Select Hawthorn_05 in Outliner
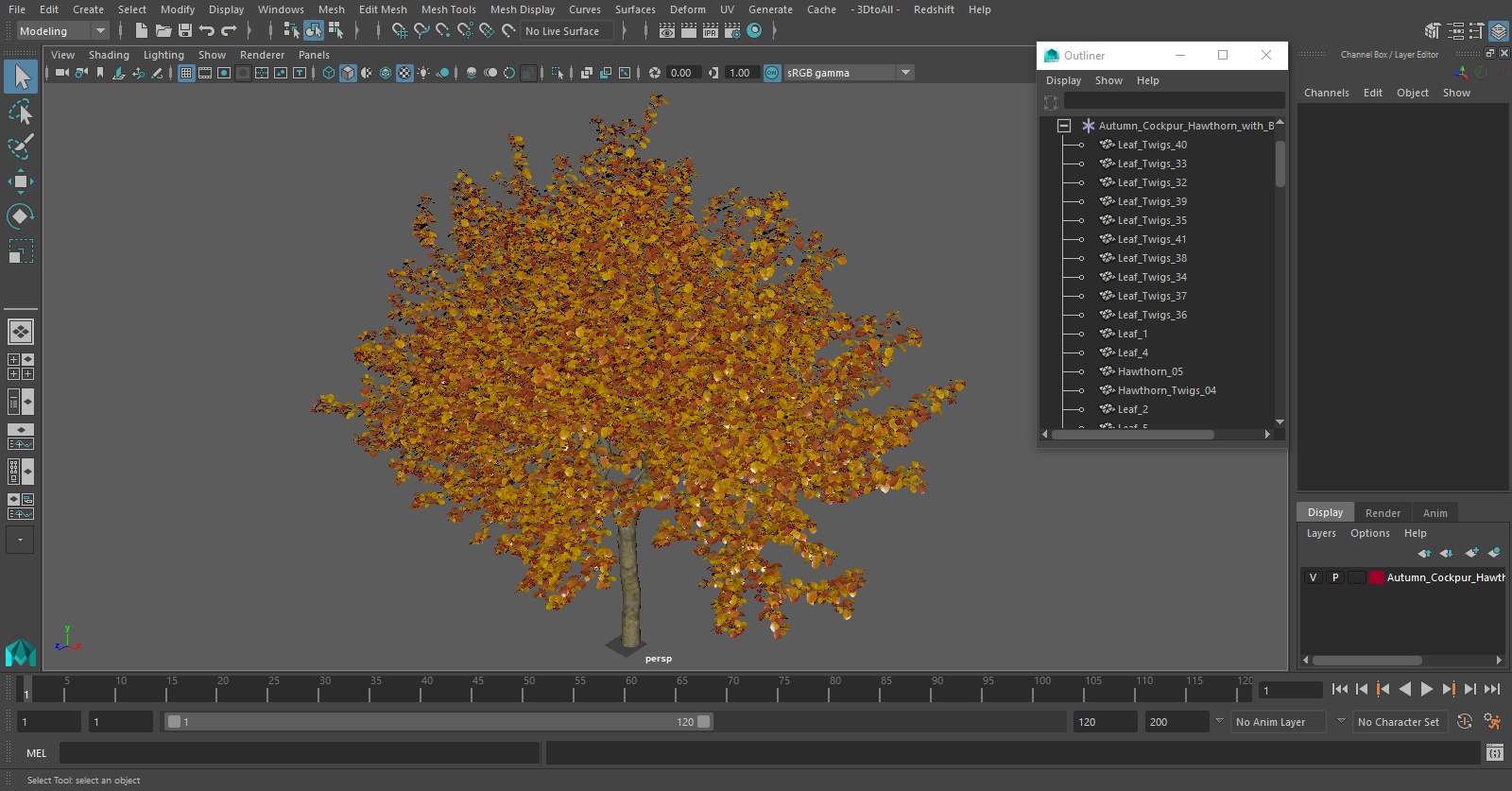The width and height of the screenshot is (1512, 791). pyautogui.click(x=1149, y=371)
